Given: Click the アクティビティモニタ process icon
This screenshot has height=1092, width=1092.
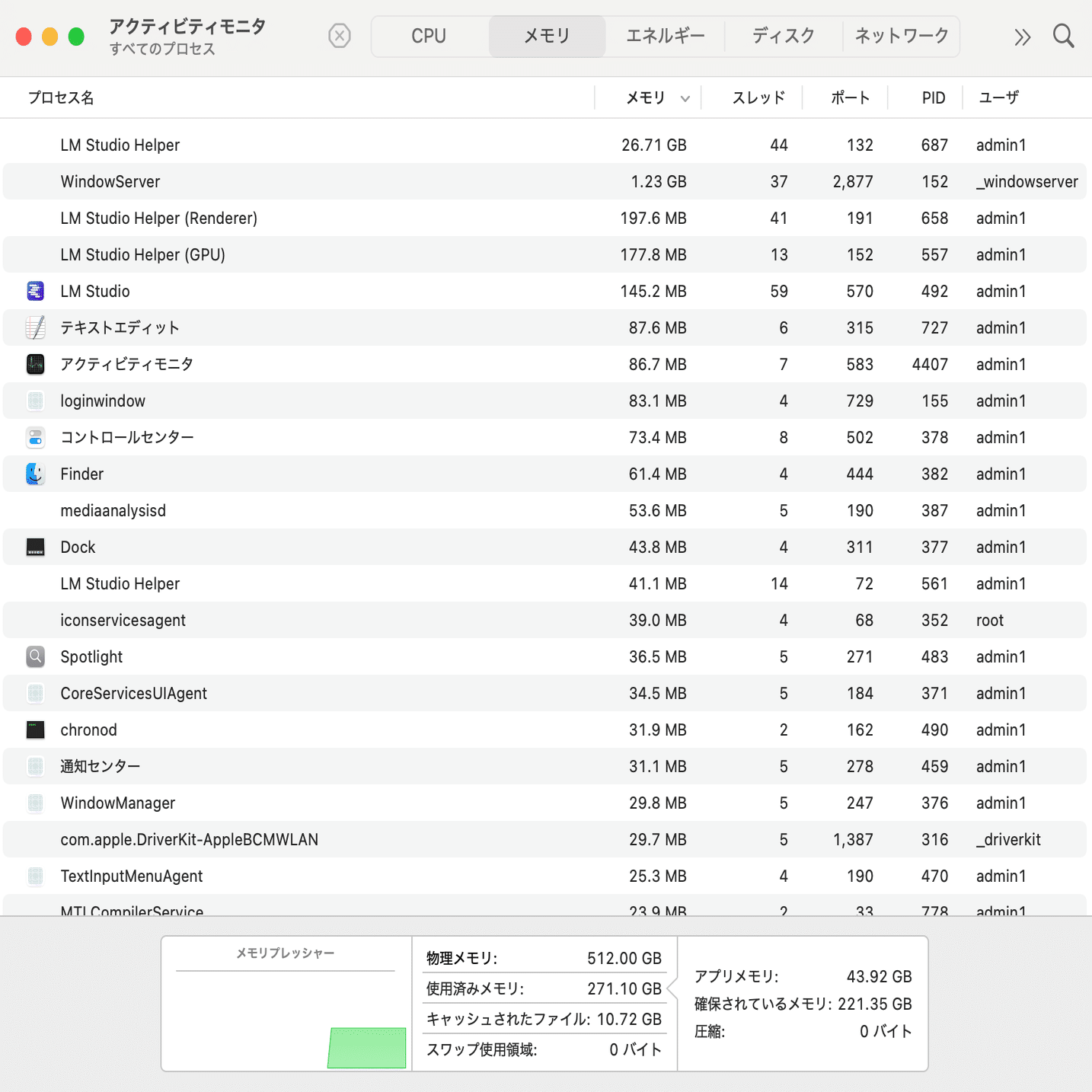Looking at the screenshot, I should pyautogui.click(x=36, y=364).
